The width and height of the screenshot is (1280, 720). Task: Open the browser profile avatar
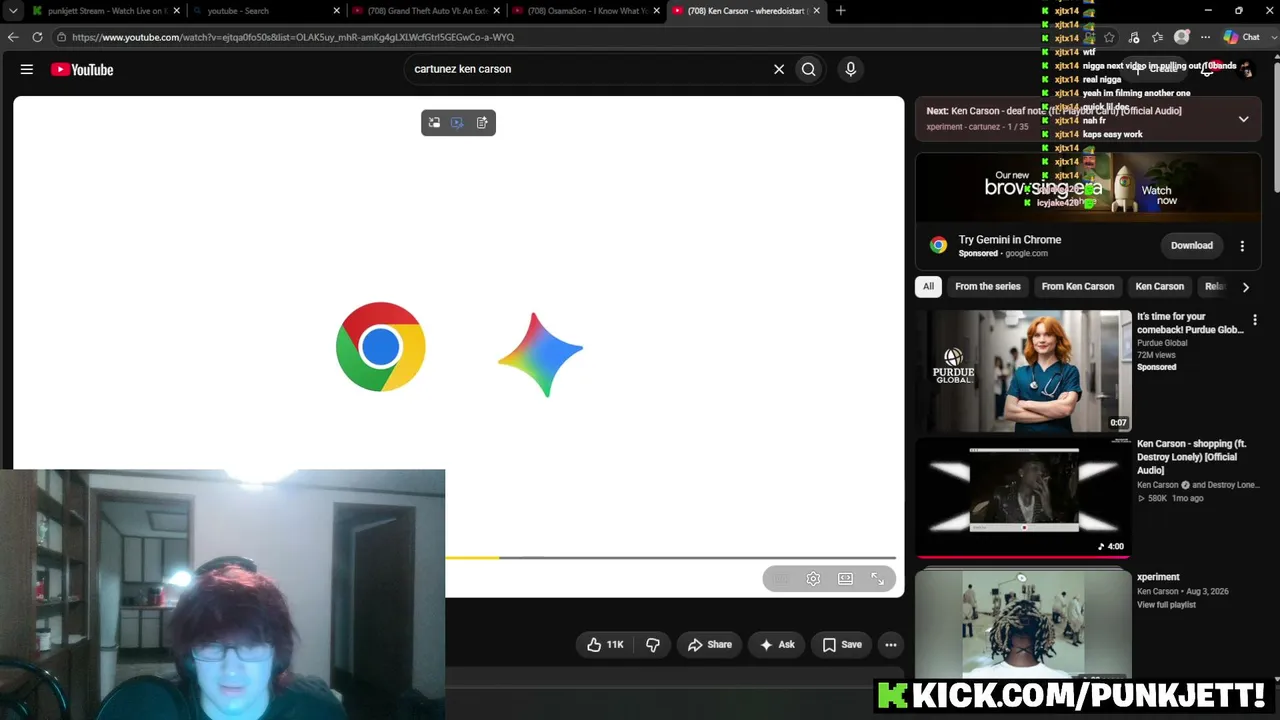coord(1182,37)
